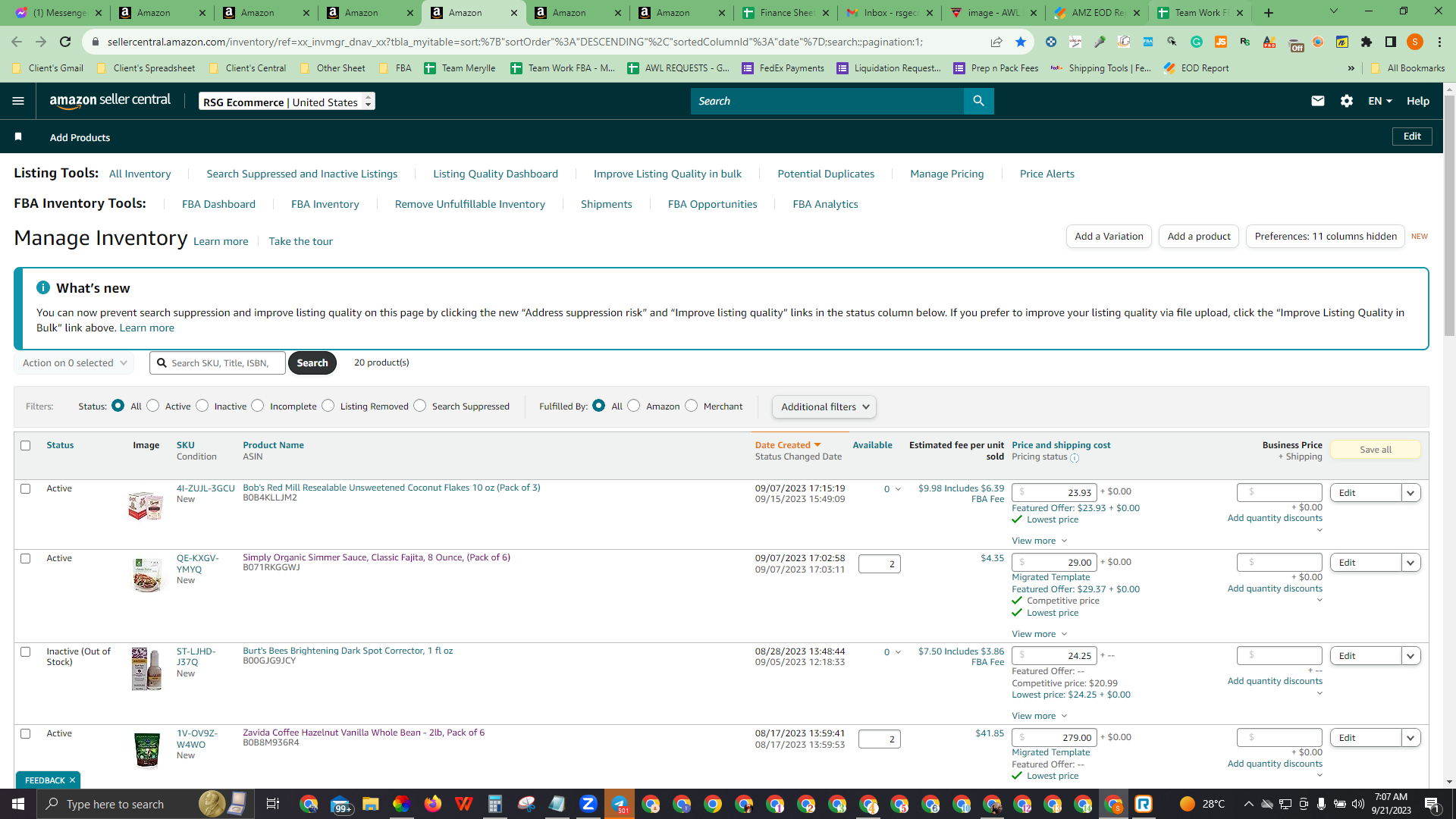Open Zoom from the taskbar
The image size is (1456, 819).
tap(588, 804)
